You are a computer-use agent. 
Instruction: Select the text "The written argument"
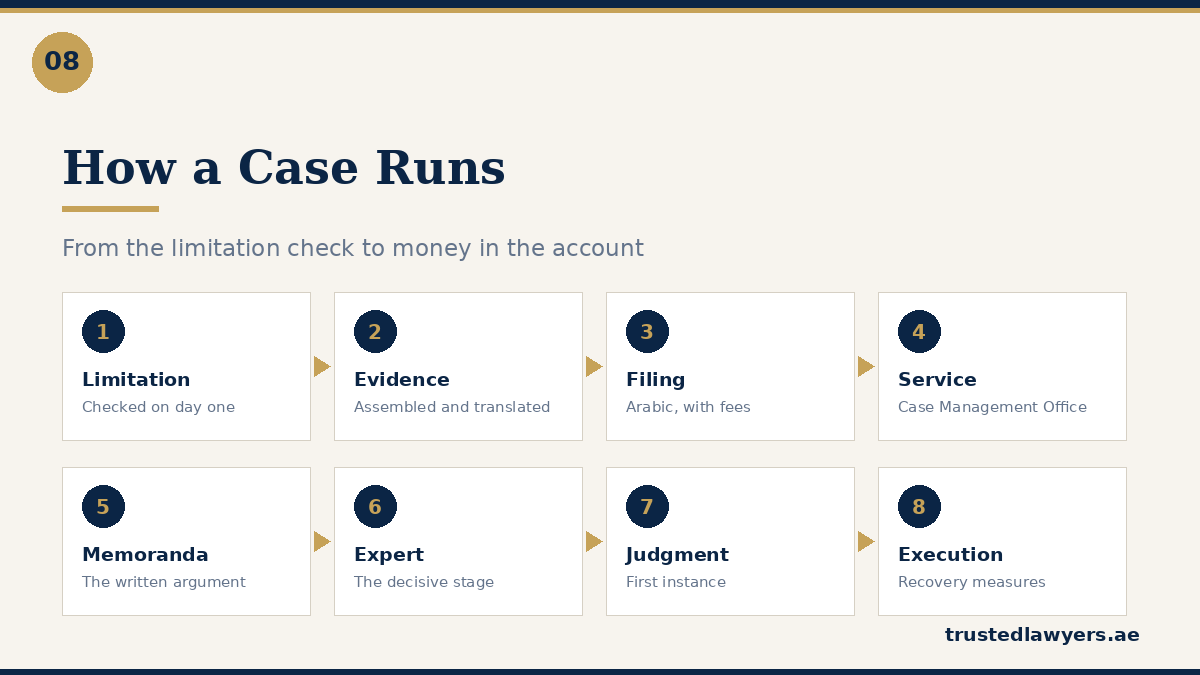[163, 582]
